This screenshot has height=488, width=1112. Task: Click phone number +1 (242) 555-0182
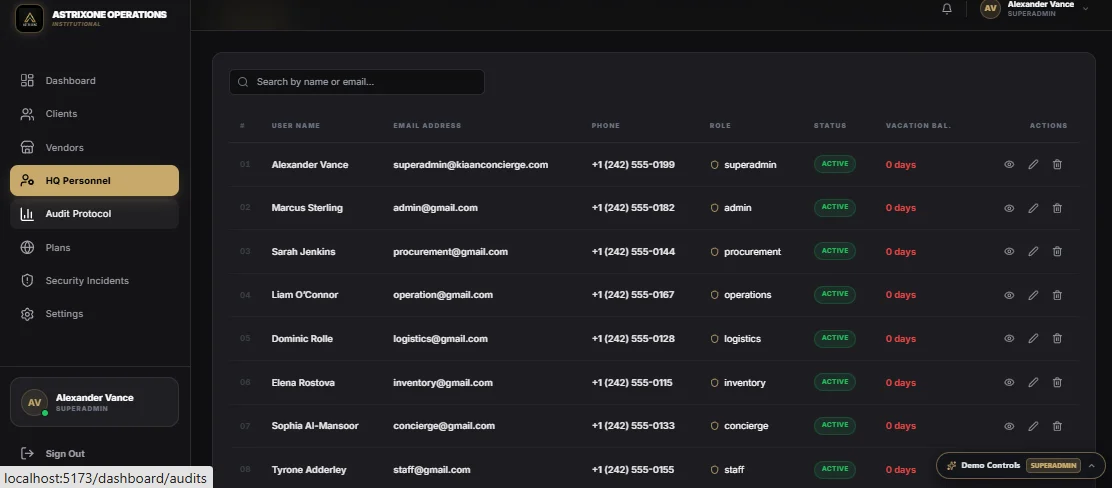tap(633, 208)
